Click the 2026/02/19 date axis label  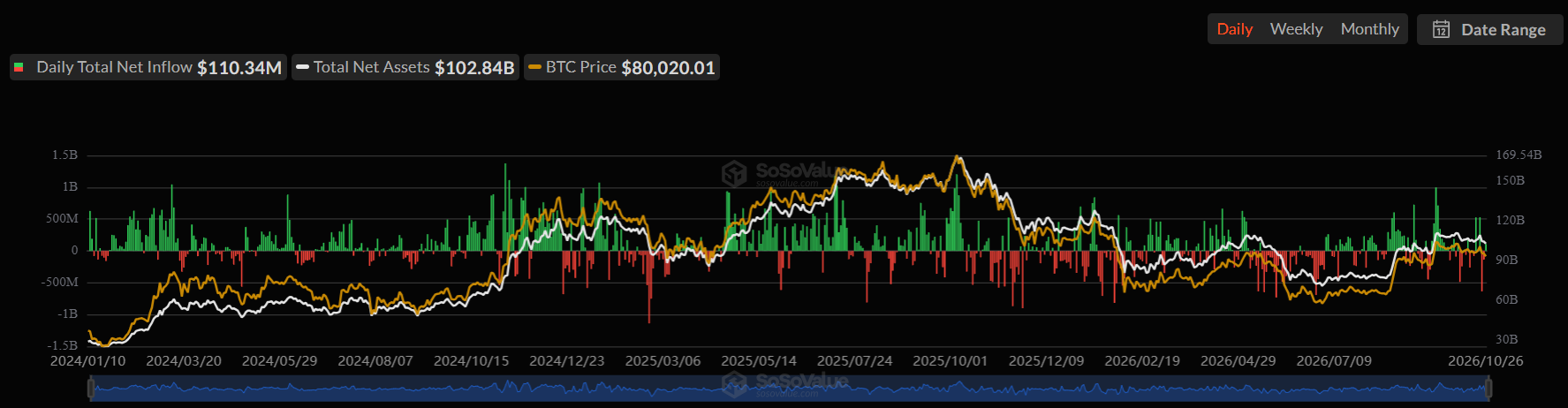(1142, 360)
